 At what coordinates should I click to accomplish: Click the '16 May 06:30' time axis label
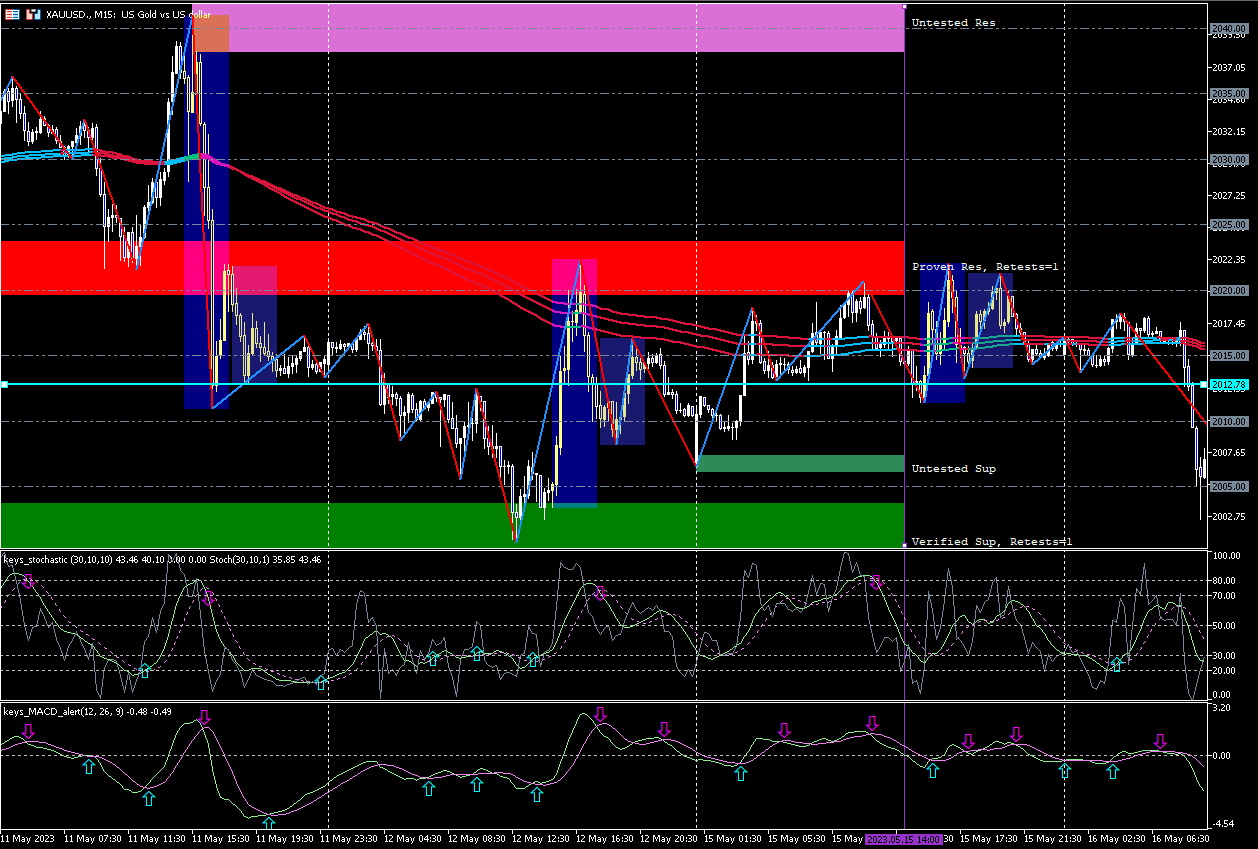coord(1179,839)
